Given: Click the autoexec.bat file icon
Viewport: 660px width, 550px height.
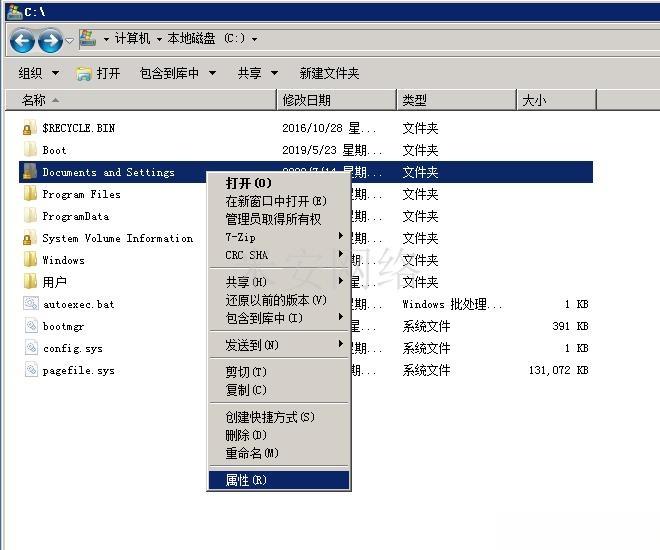Looking at the screenshot, I should 31,304.
